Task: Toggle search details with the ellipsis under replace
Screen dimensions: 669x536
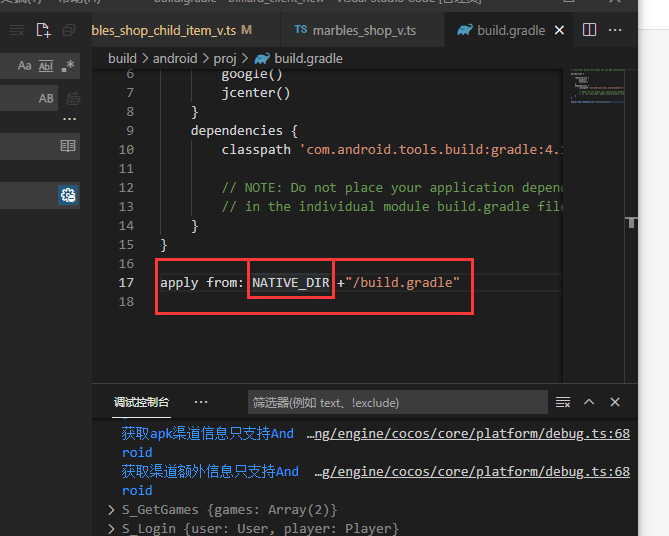Action: click(70, 119)
